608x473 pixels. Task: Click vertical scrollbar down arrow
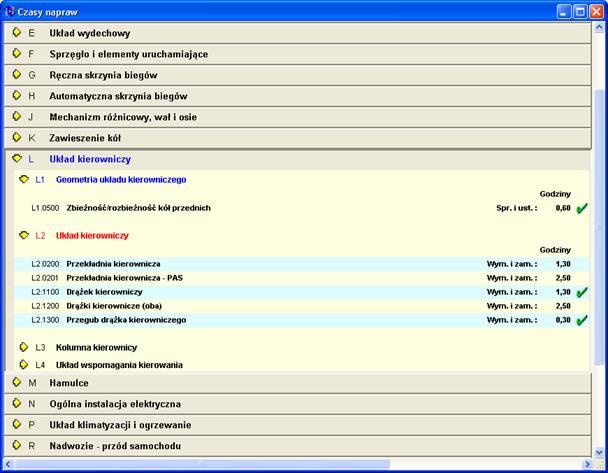point(599,452)
